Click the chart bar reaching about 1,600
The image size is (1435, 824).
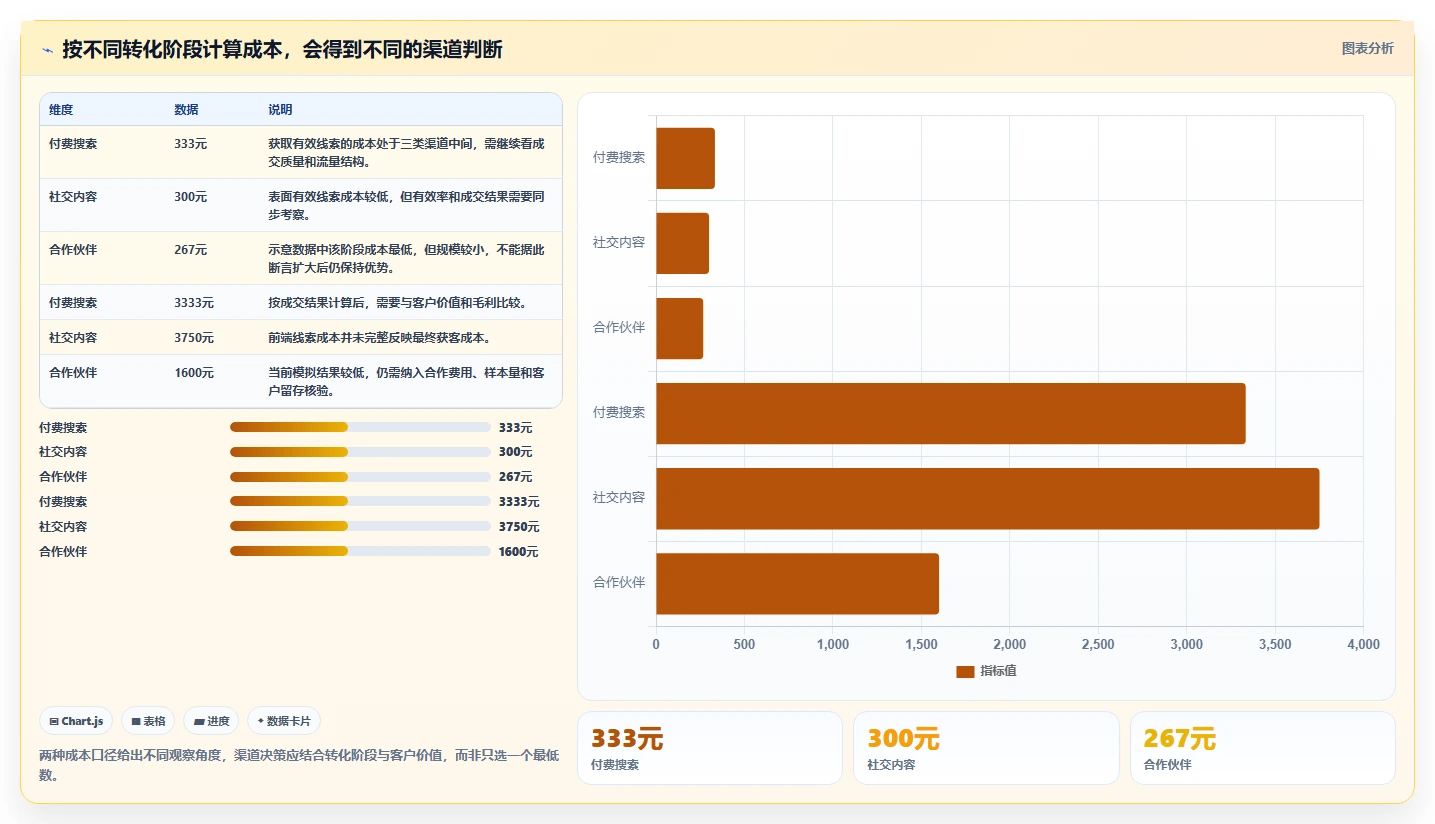click(797, 583)
